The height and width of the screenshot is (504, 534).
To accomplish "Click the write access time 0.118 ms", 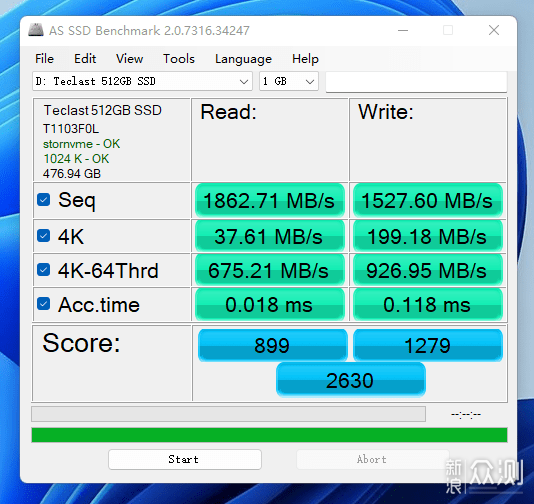I will [x=427, y=304].
